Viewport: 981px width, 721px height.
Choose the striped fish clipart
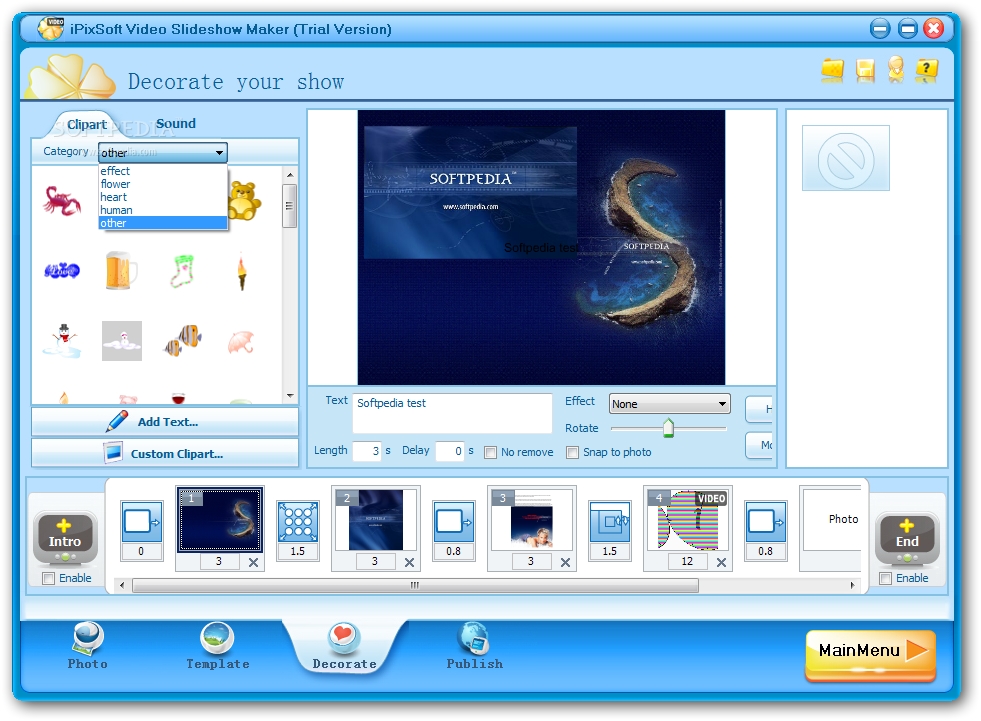(x=183, y=340)
